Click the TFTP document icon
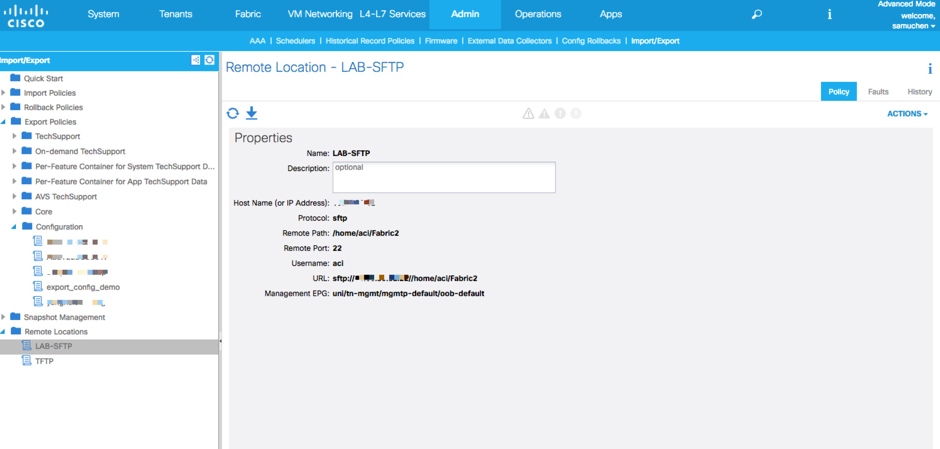Viewport: 940px width, 449px height. pyautogui.click(x=26, y=361)
